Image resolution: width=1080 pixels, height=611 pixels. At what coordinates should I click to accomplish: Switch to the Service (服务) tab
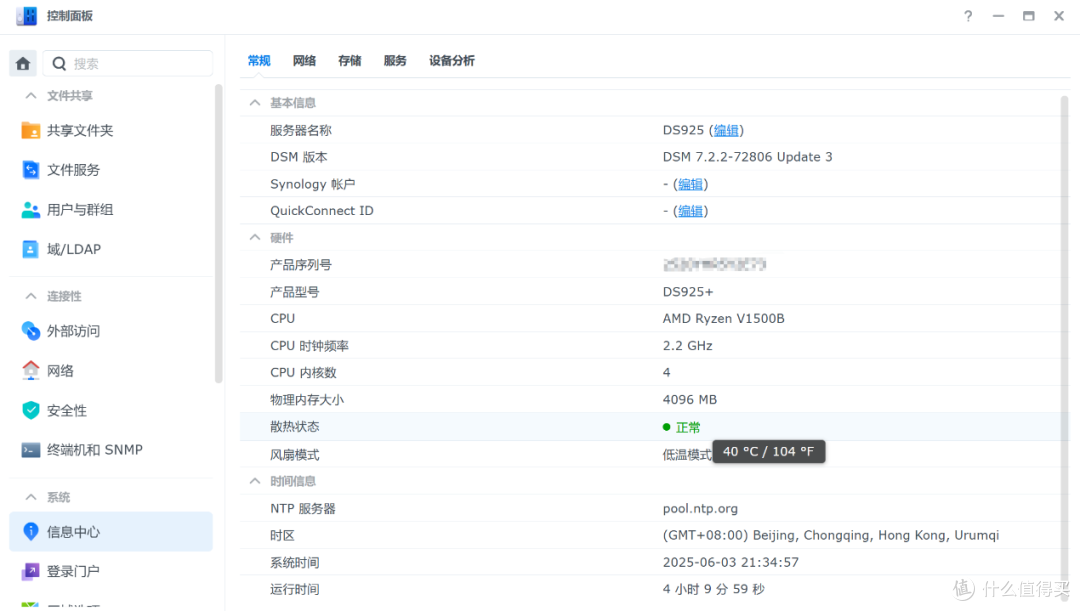[x=395, y=61]
